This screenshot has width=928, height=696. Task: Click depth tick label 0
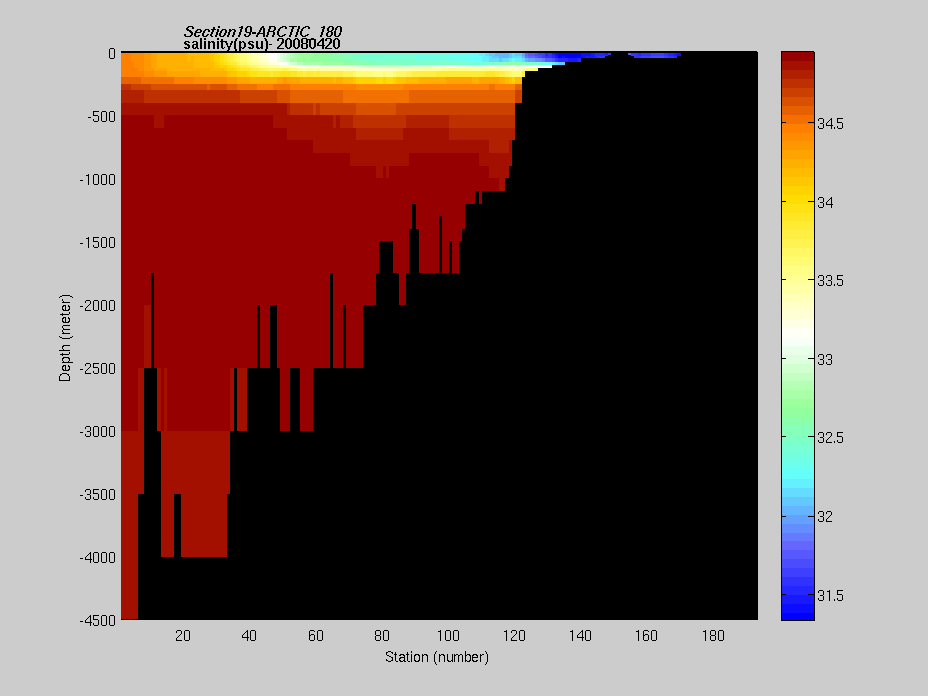point(112,54)
